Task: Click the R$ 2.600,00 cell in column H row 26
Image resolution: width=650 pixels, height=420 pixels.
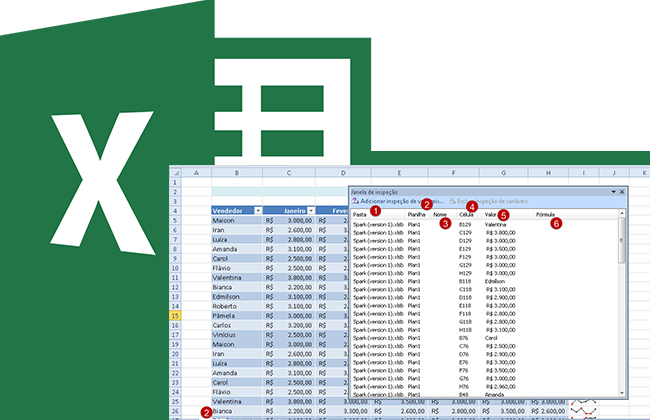Action: point(548,411)
